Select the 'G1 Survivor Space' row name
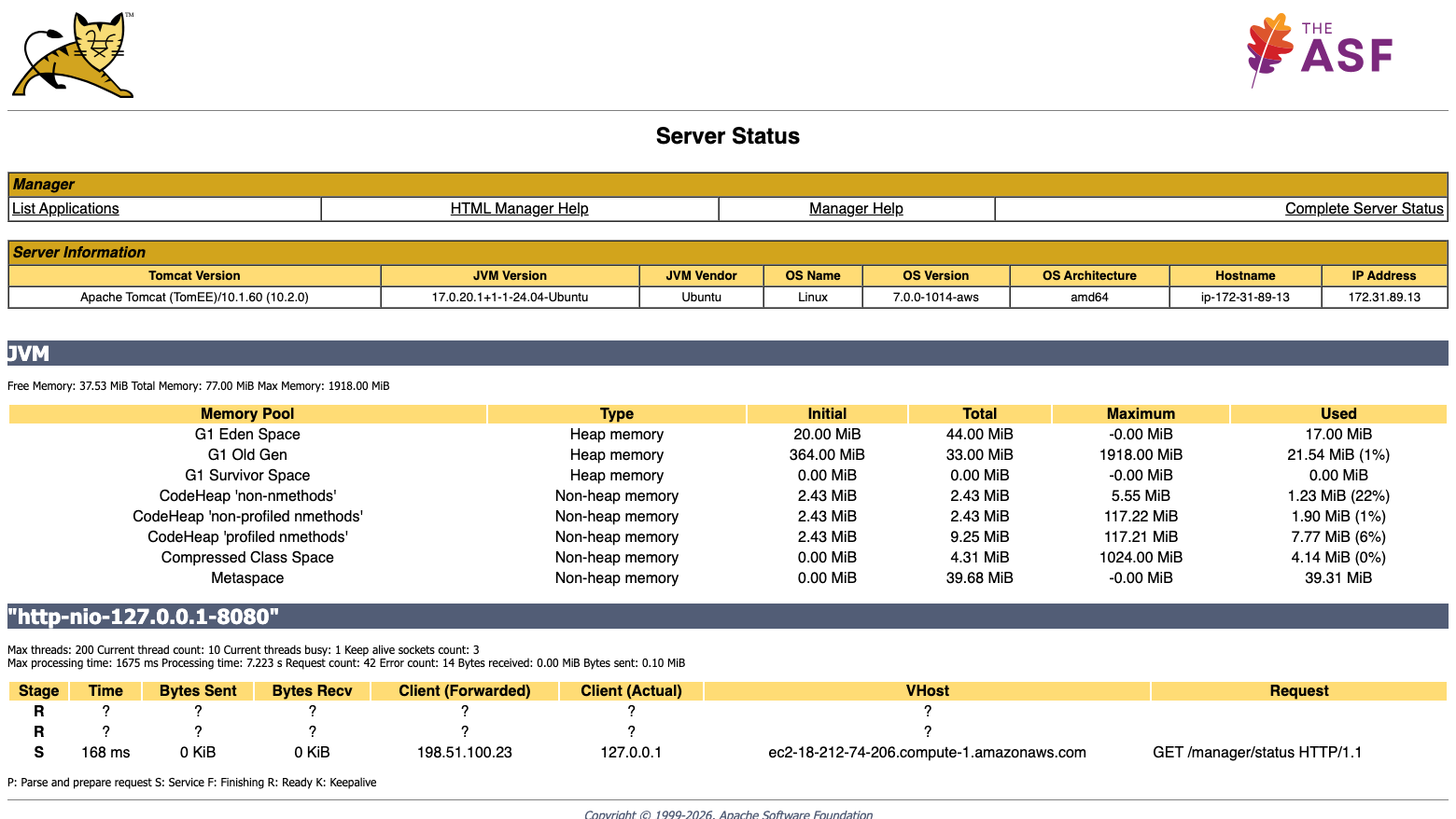This screenshot has width=1456, height=819. [247, 476]
